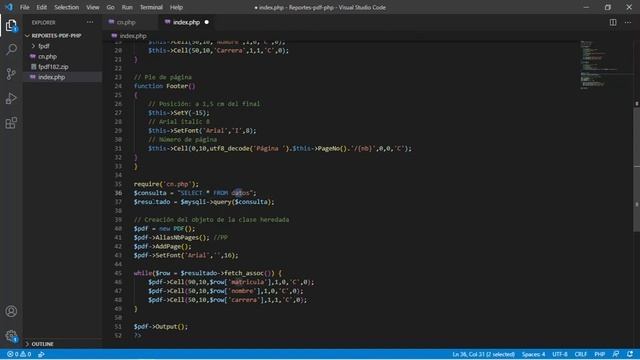Click the 'Carrera' Cell line 20

pos(218,51)
